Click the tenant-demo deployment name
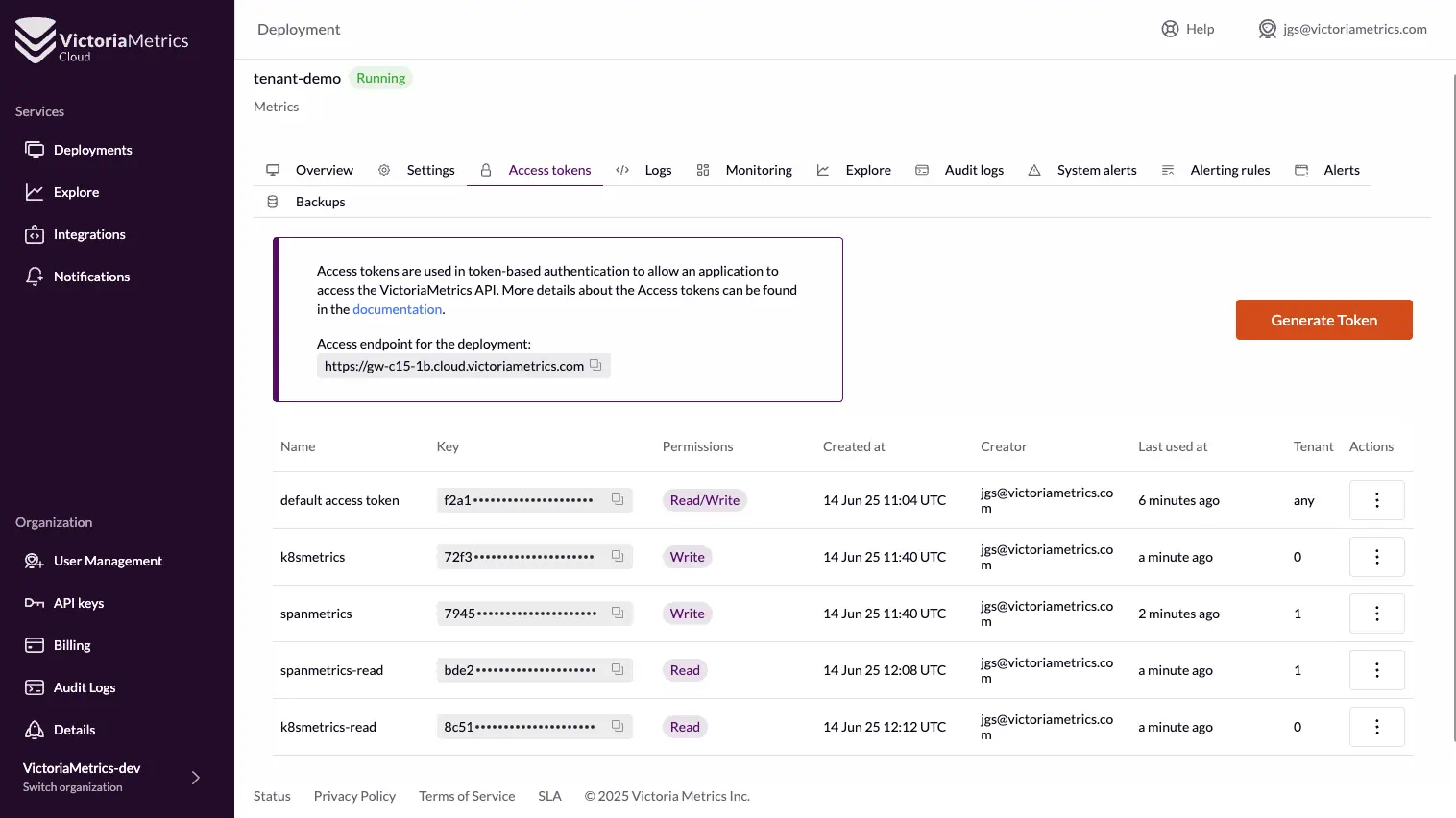 click(x=297, y=78)
